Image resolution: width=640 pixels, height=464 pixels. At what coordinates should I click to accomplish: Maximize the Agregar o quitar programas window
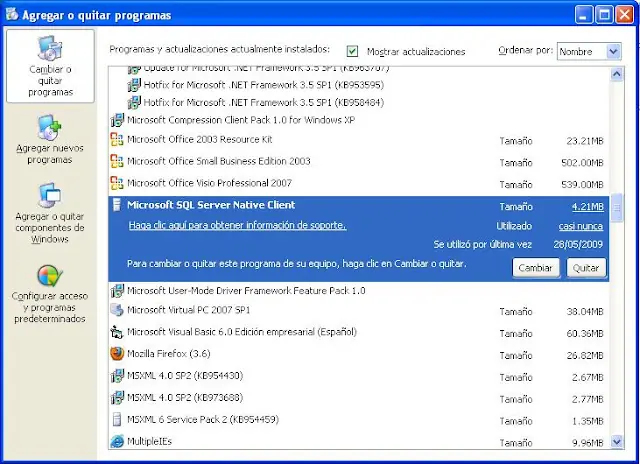point(604,15)
